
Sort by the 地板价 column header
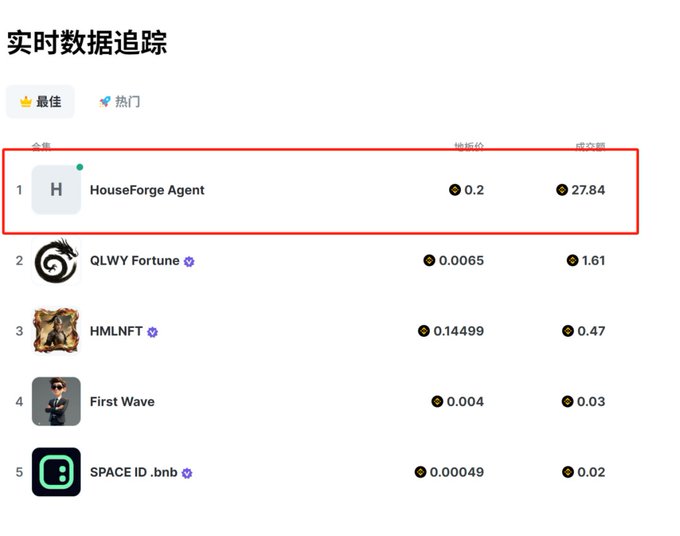[468, 146]
